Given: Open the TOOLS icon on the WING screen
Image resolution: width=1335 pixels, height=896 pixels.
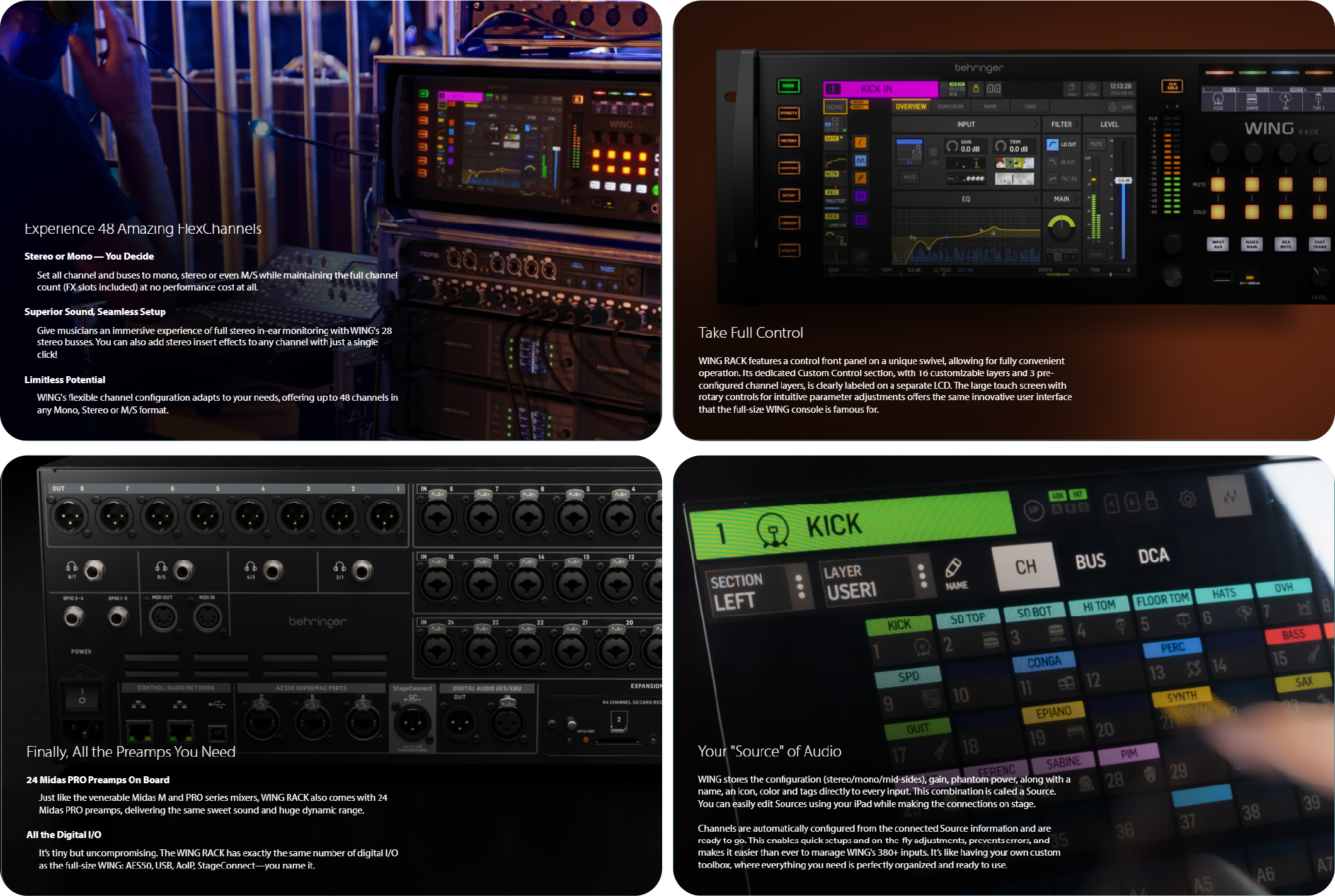Looking at the screenshot, I should [1072, 89].
